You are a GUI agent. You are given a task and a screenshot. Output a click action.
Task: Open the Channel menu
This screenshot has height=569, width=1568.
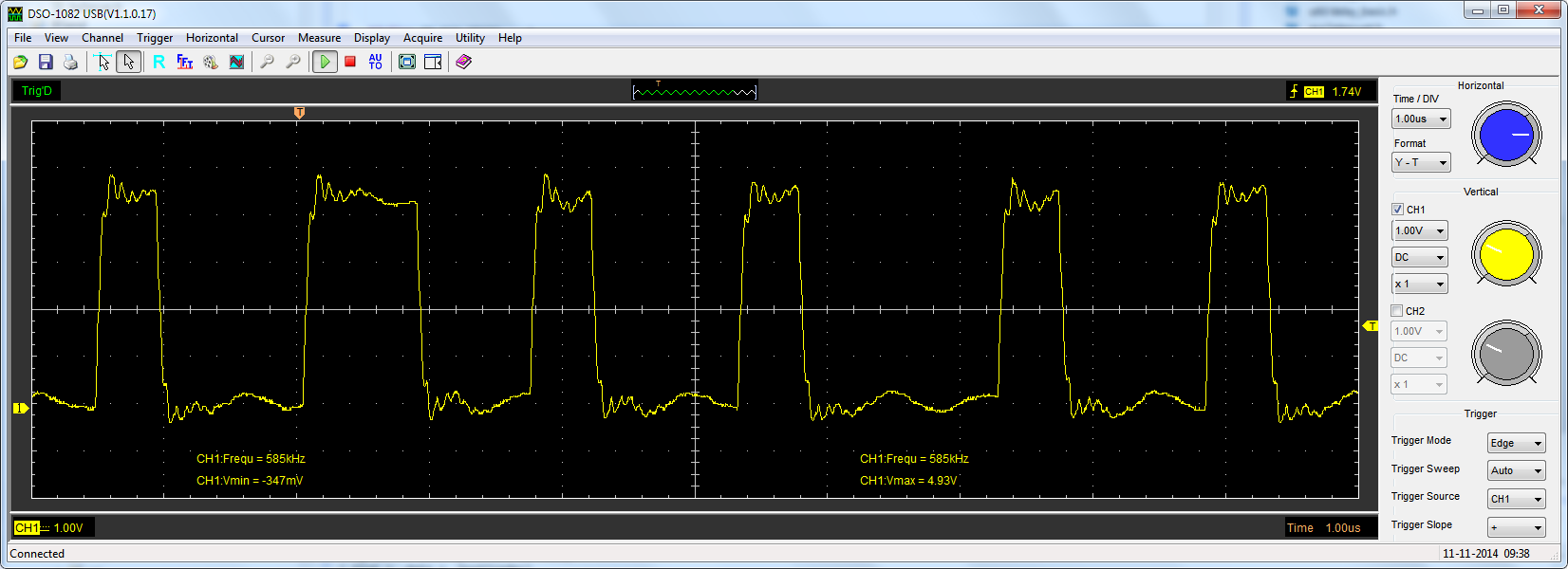pyautogui.click(x=103, y=38)
